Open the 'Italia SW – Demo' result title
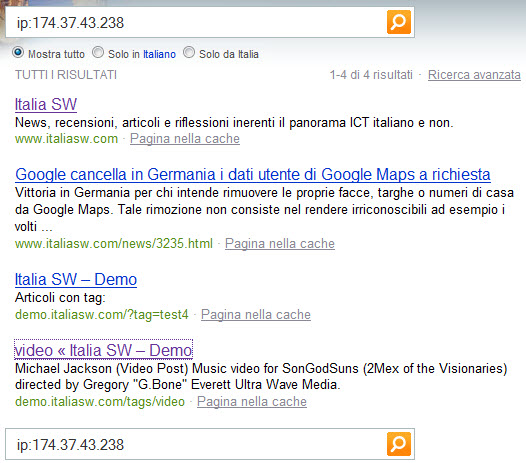Screen dimensions: 526x463 point(76,279)
